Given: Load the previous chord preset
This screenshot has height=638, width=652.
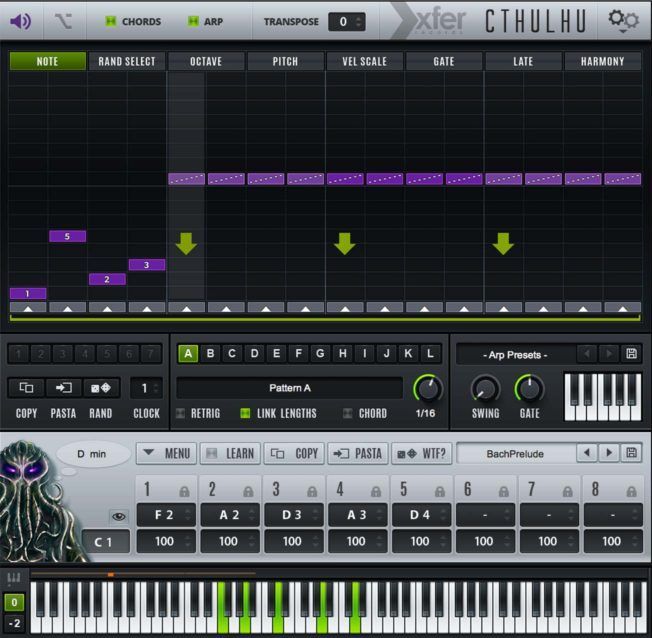Looking at the screenshot, I should (x=587, y=453).
